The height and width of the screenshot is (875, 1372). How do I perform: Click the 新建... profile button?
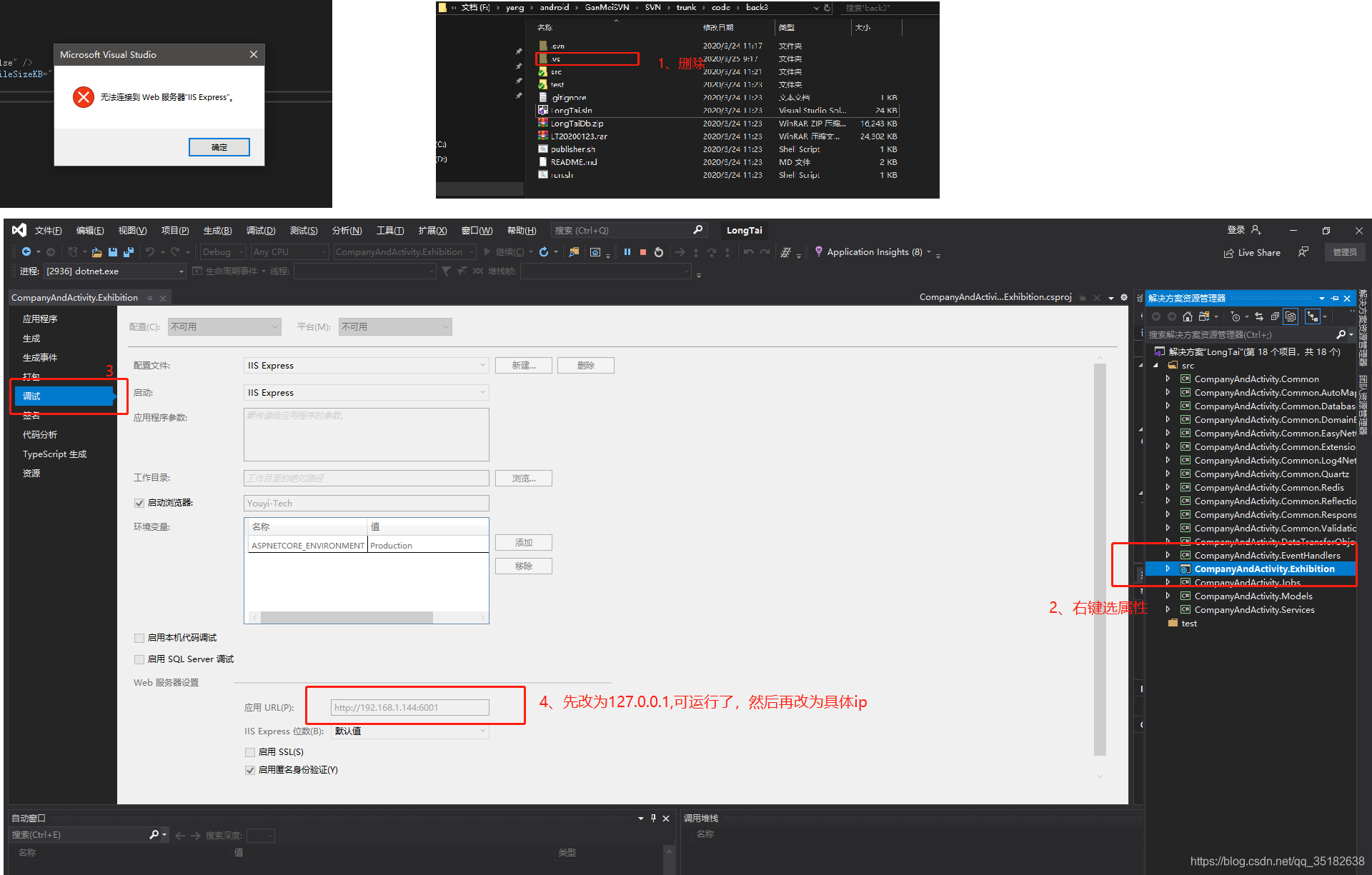click(x=523, y=365)
